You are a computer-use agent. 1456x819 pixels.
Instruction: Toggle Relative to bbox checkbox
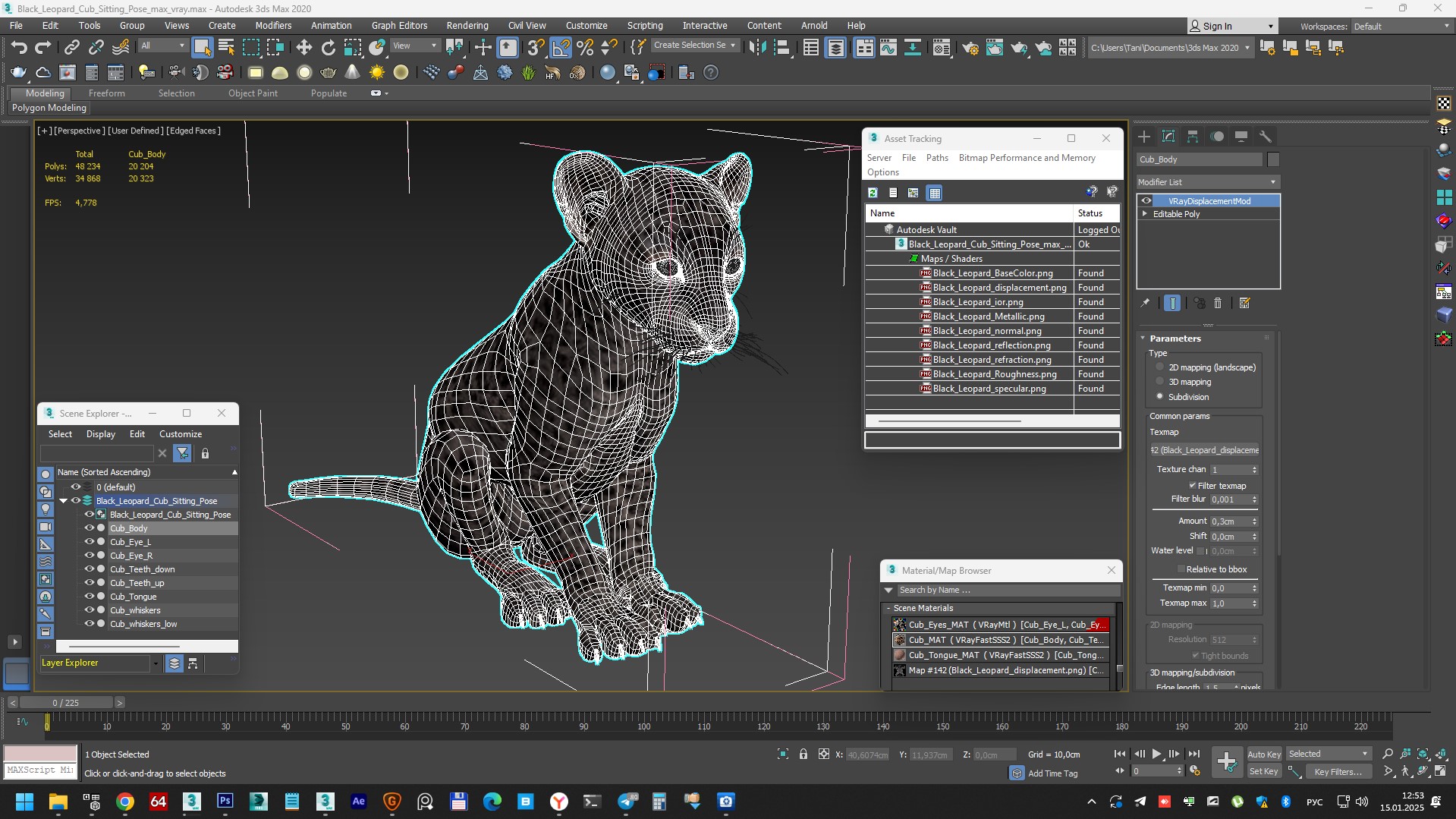tap(1181, 569)
